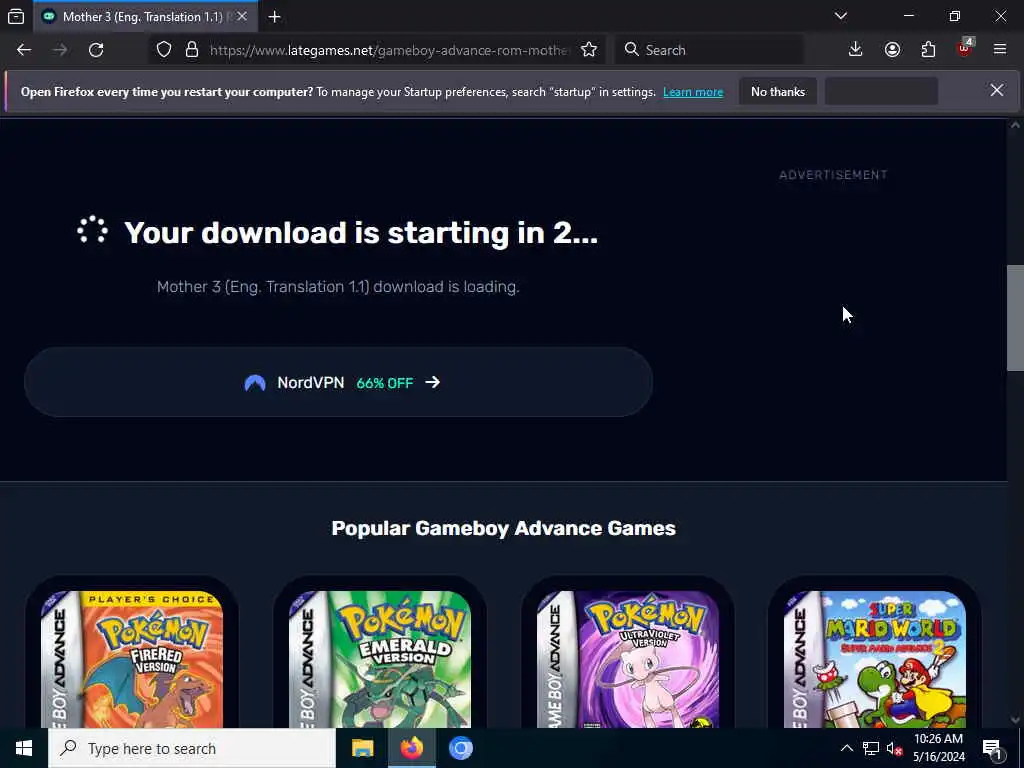View site security padlock info
1024x768 pixels.
click(192, 50)
